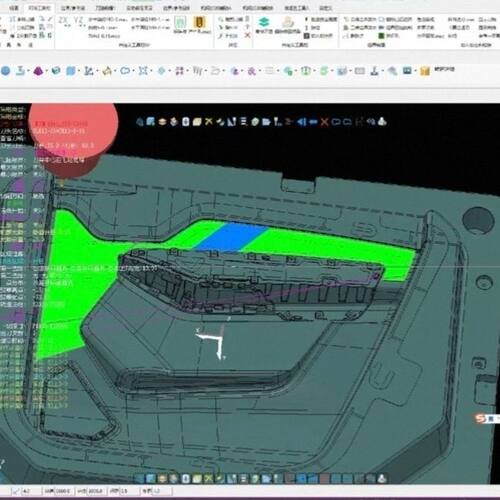Click the blue sphere icon in main toolbar
Screen dimensions: 500x500
pos(6,71)
